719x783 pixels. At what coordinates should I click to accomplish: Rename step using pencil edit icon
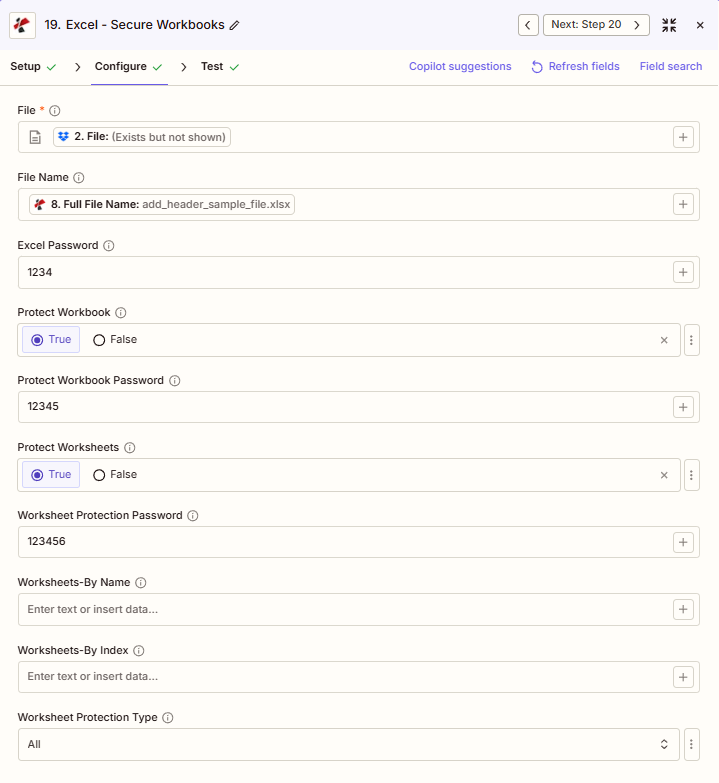(234, 25)
